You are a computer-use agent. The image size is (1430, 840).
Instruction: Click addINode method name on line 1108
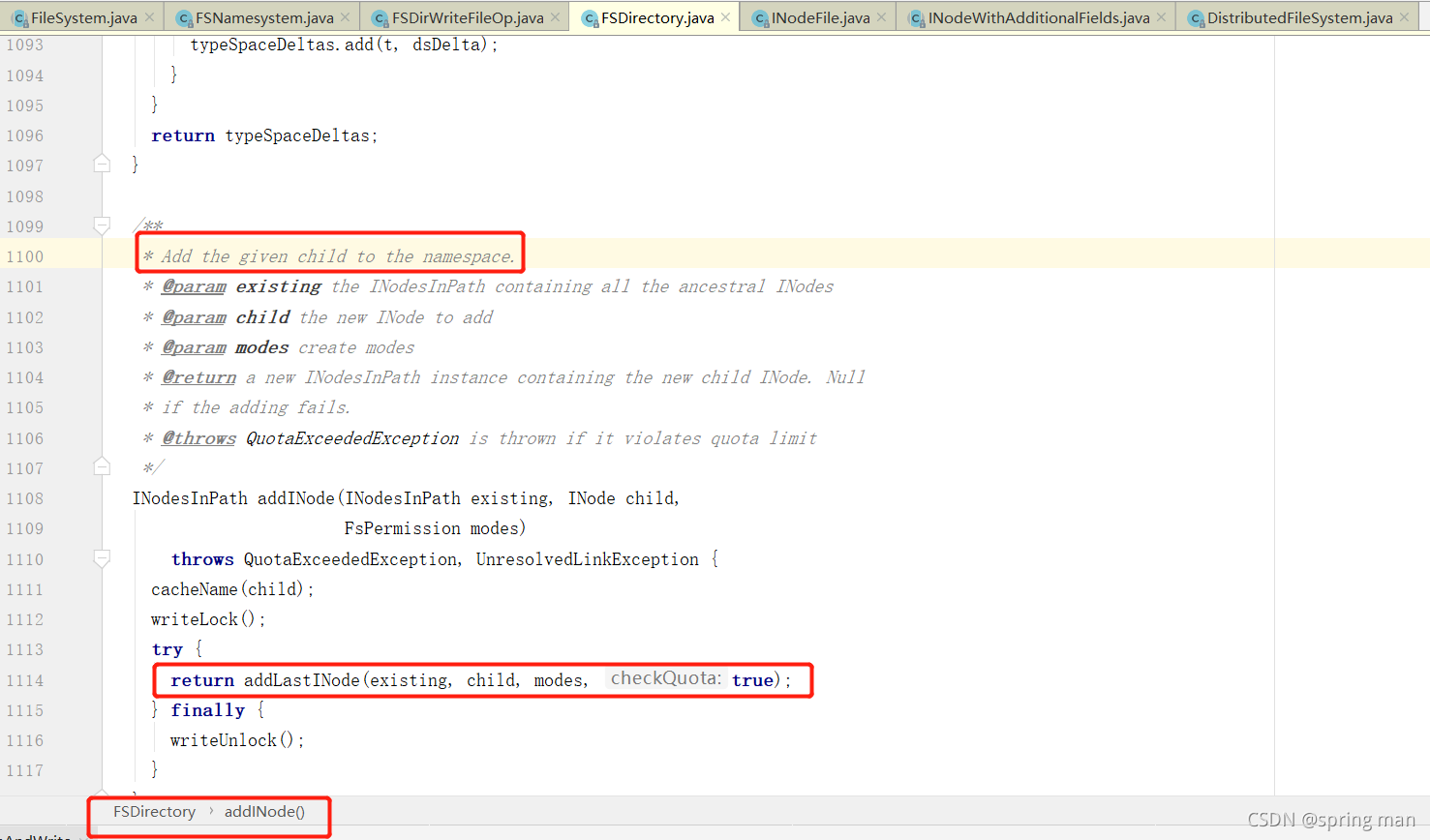pos(295,498)
